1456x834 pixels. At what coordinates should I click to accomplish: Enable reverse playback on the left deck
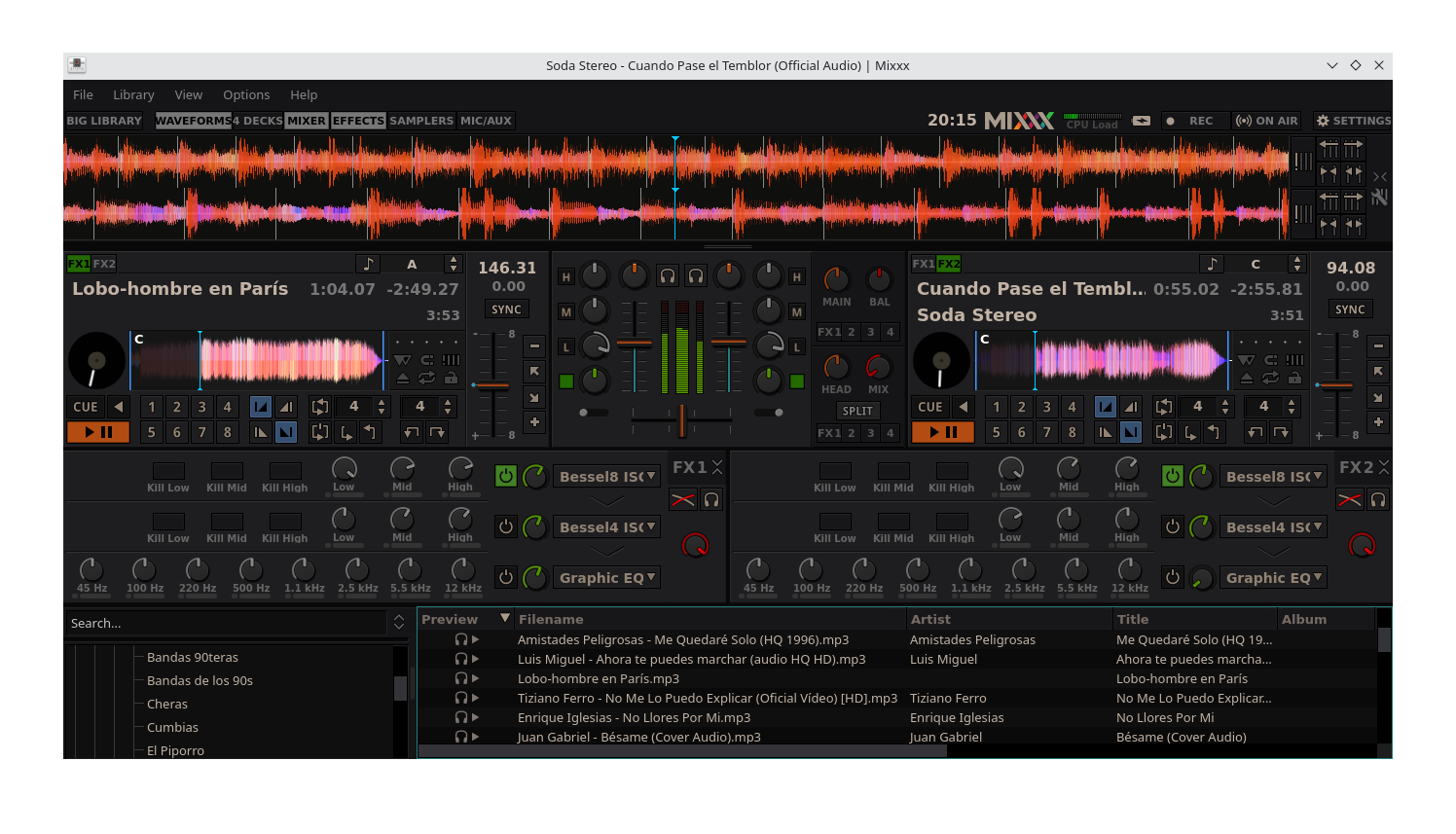(x=119, y=407)
